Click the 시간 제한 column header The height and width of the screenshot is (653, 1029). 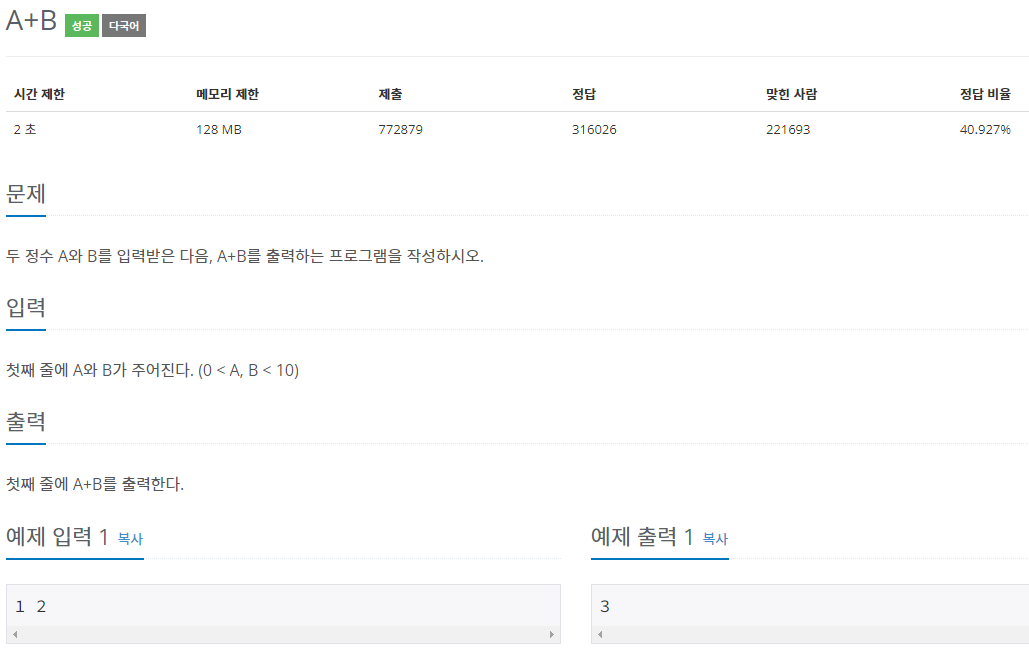point(39,94)
